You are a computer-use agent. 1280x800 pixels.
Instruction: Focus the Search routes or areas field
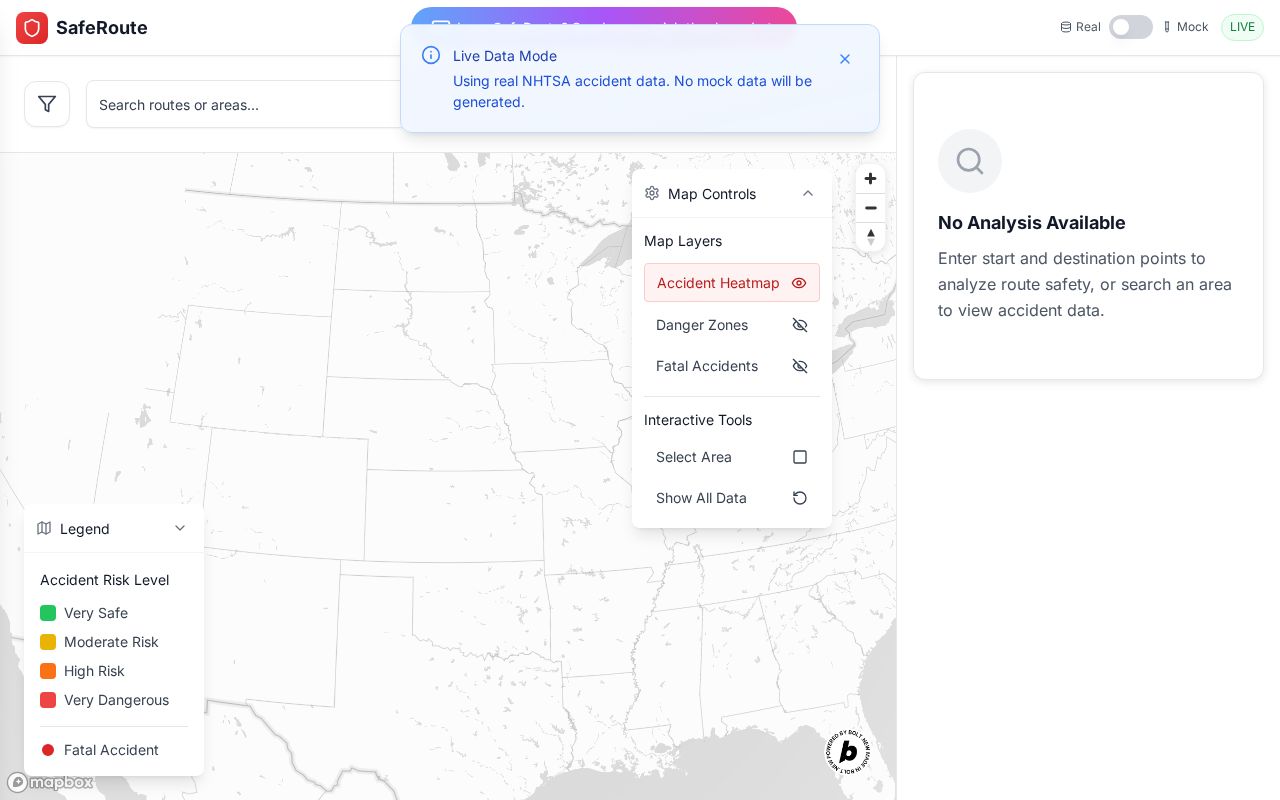click(x=245, y=104)
